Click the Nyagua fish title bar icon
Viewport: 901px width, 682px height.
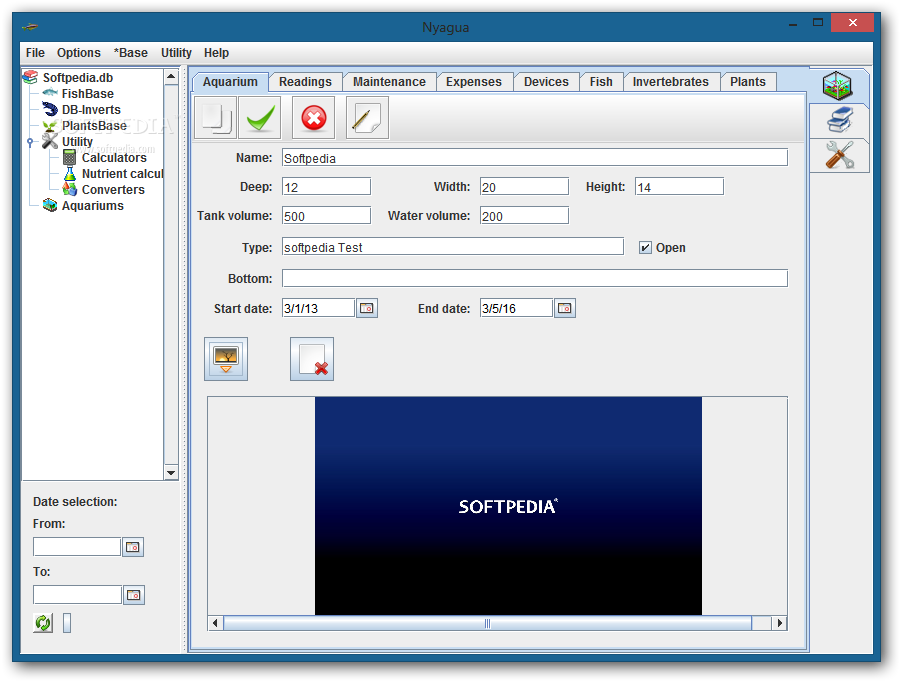[30, 26]
